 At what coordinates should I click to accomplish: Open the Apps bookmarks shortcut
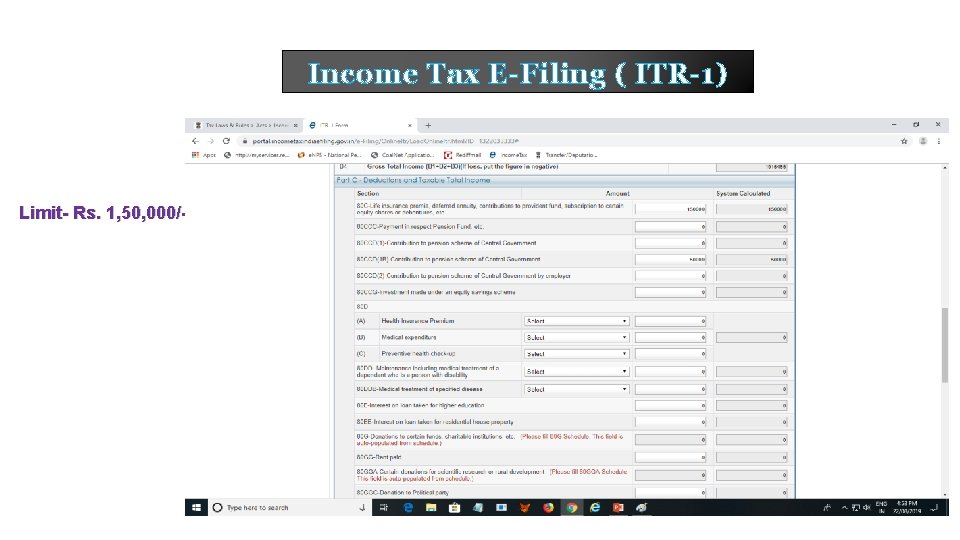click(x=204, y=155)
